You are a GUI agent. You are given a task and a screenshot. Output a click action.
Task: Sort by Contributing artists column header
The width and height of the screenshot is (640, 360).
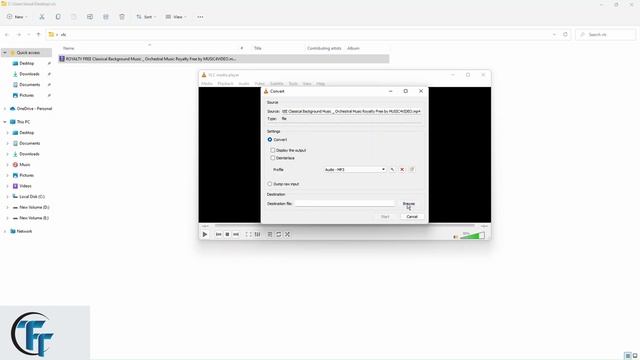[324, 48]
